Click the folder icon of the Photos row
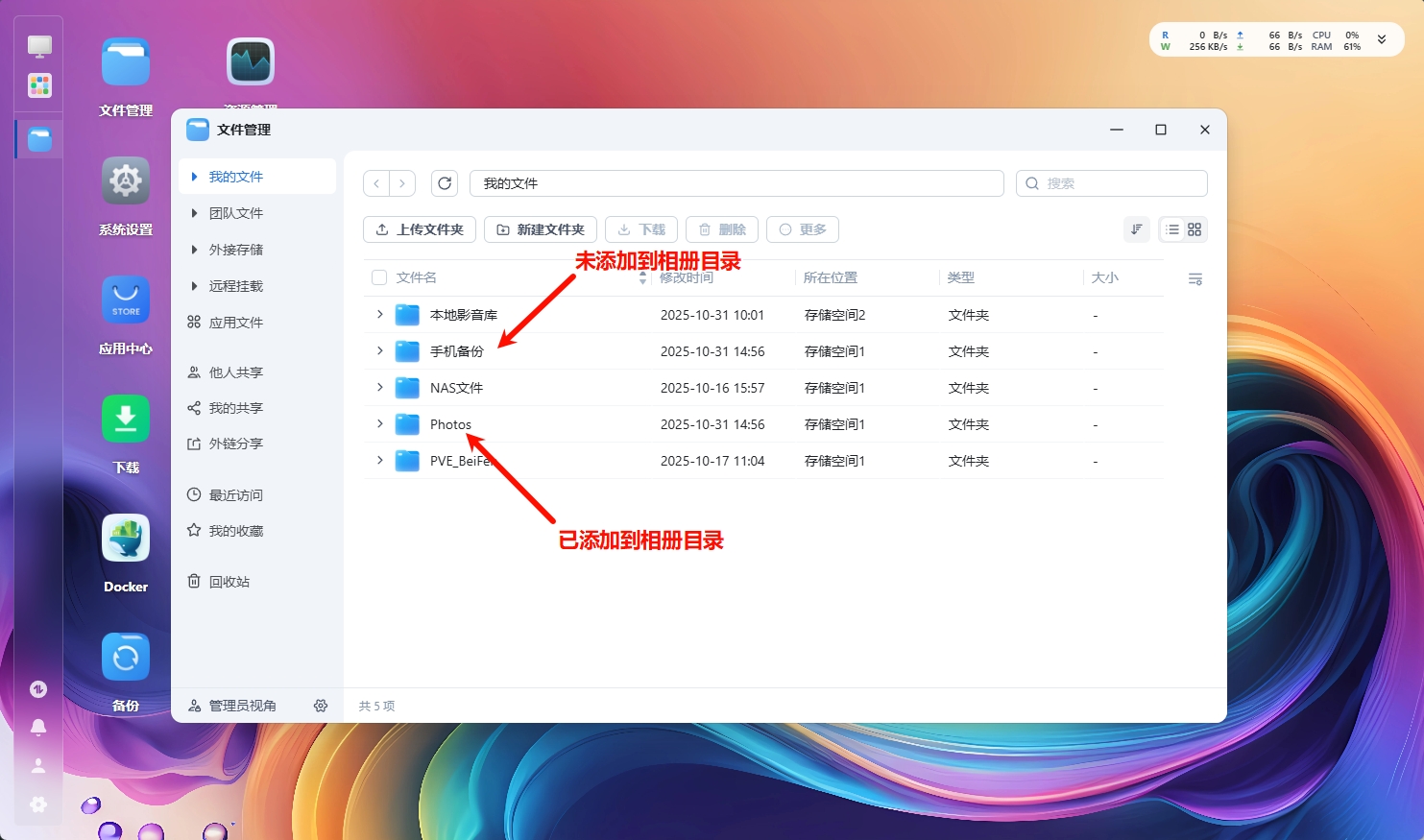 (408, 424)
